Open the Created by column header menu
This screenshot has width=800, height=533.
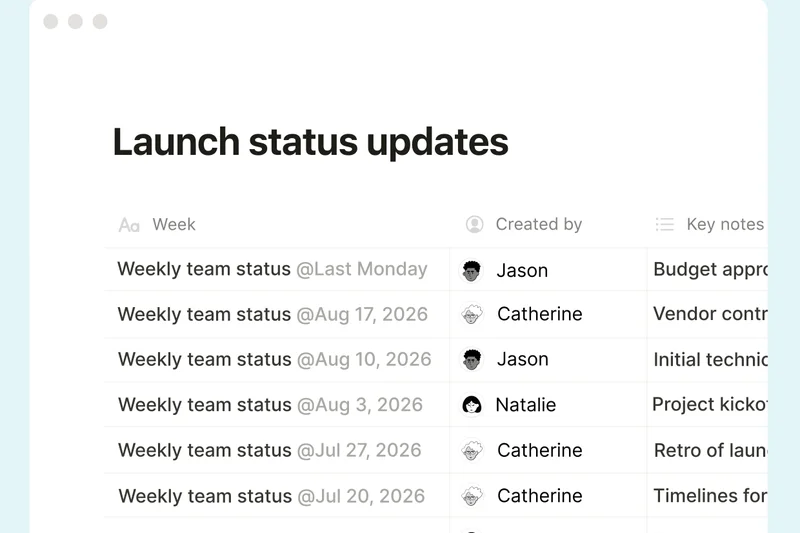(538, 225)
